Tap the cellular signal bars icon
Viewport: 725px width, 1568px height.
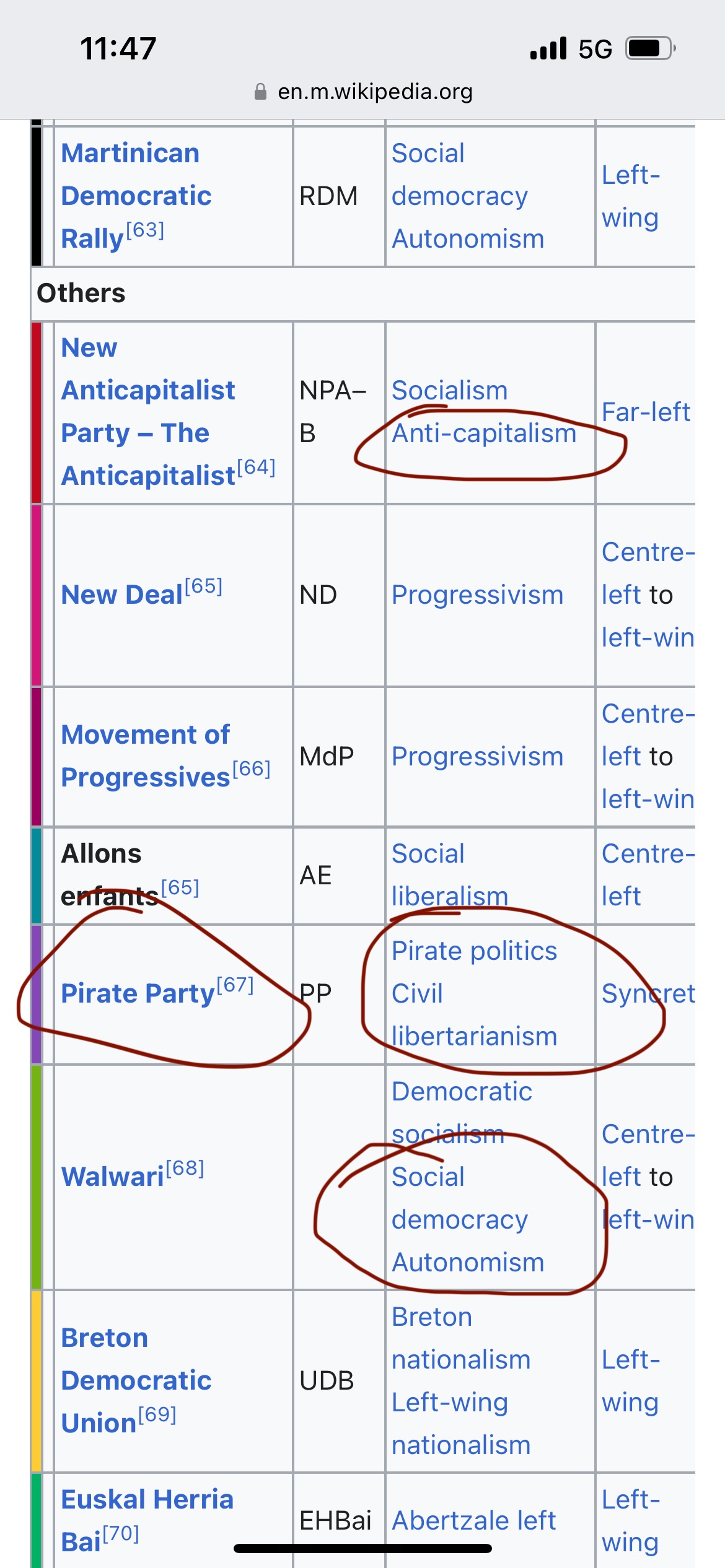(548, 48)
